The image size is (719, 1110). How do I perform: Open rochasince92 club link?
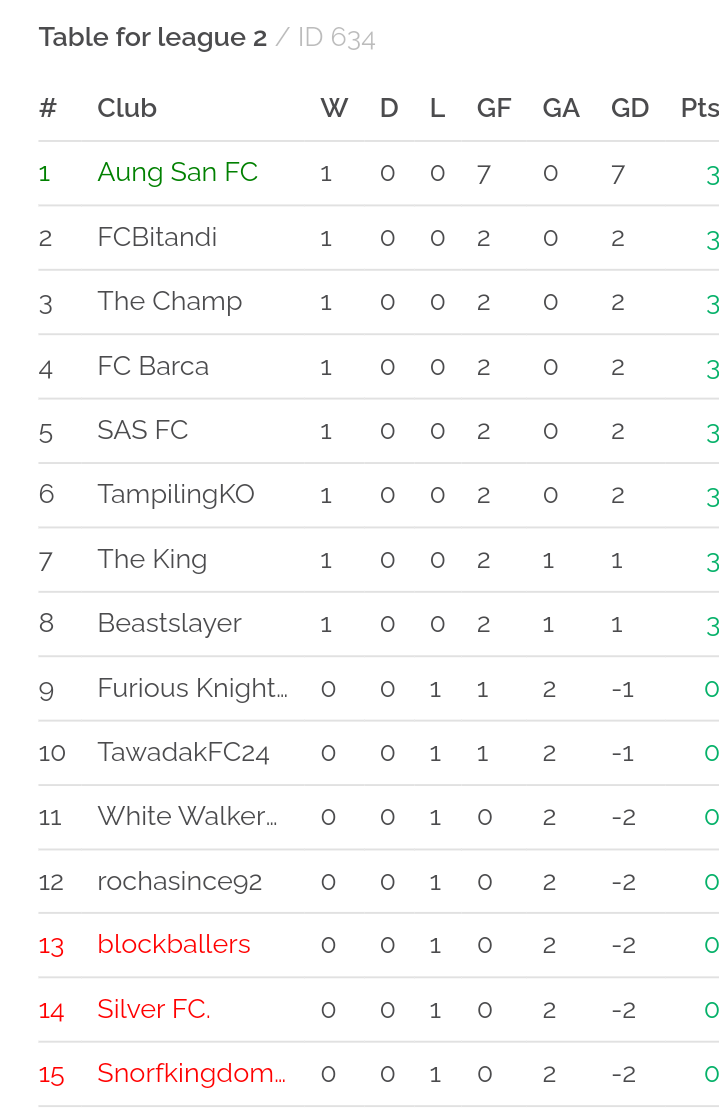(180, 881)
